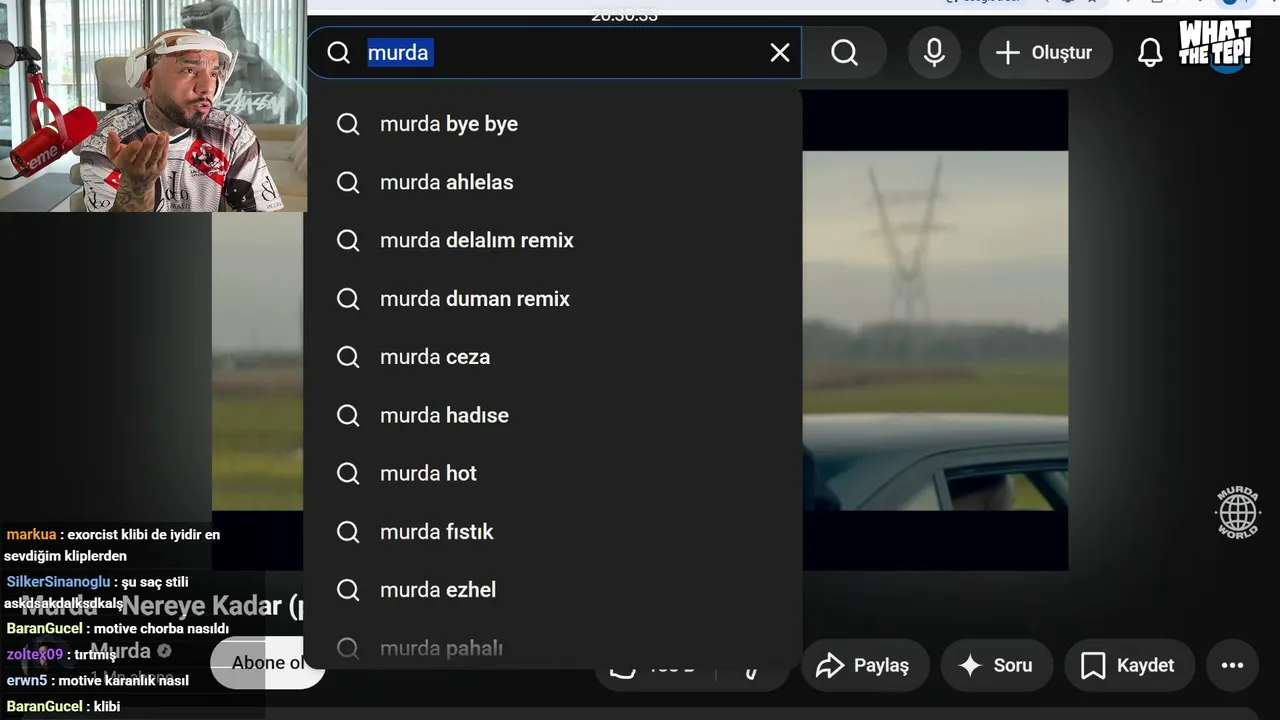Open the three-dot more actions menu
The height and width of the screenshot is (720, 1280).
1232,665
